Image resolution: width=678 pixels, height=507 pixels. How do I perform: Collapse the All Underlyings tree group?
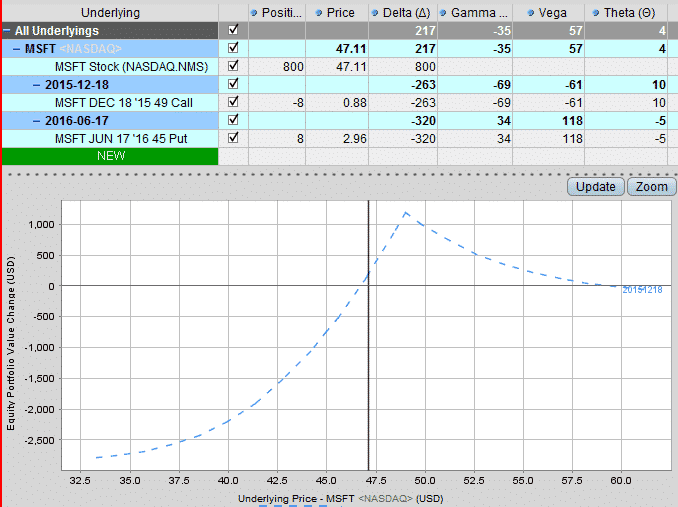(7, 31)
